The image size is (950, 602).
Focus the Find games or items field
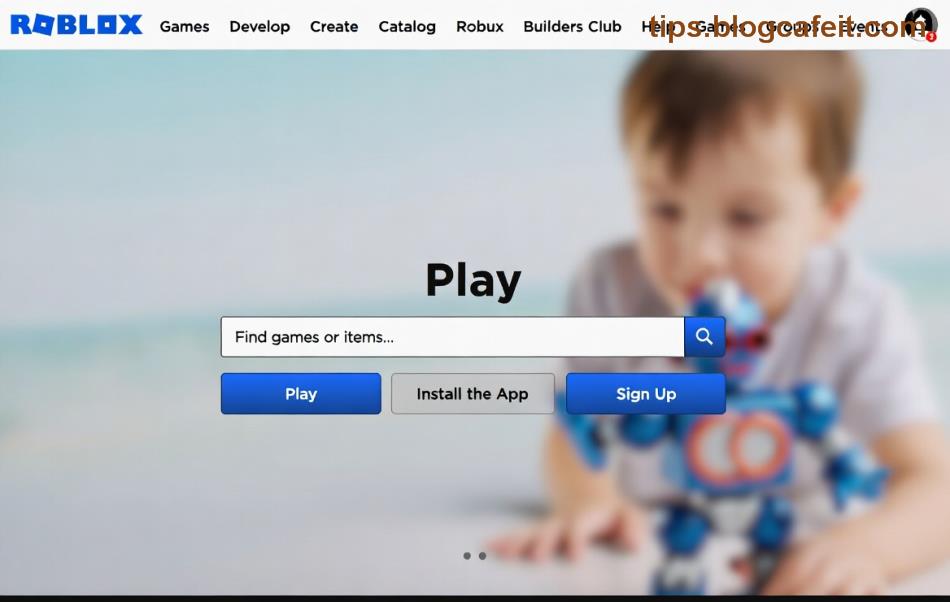453,337
